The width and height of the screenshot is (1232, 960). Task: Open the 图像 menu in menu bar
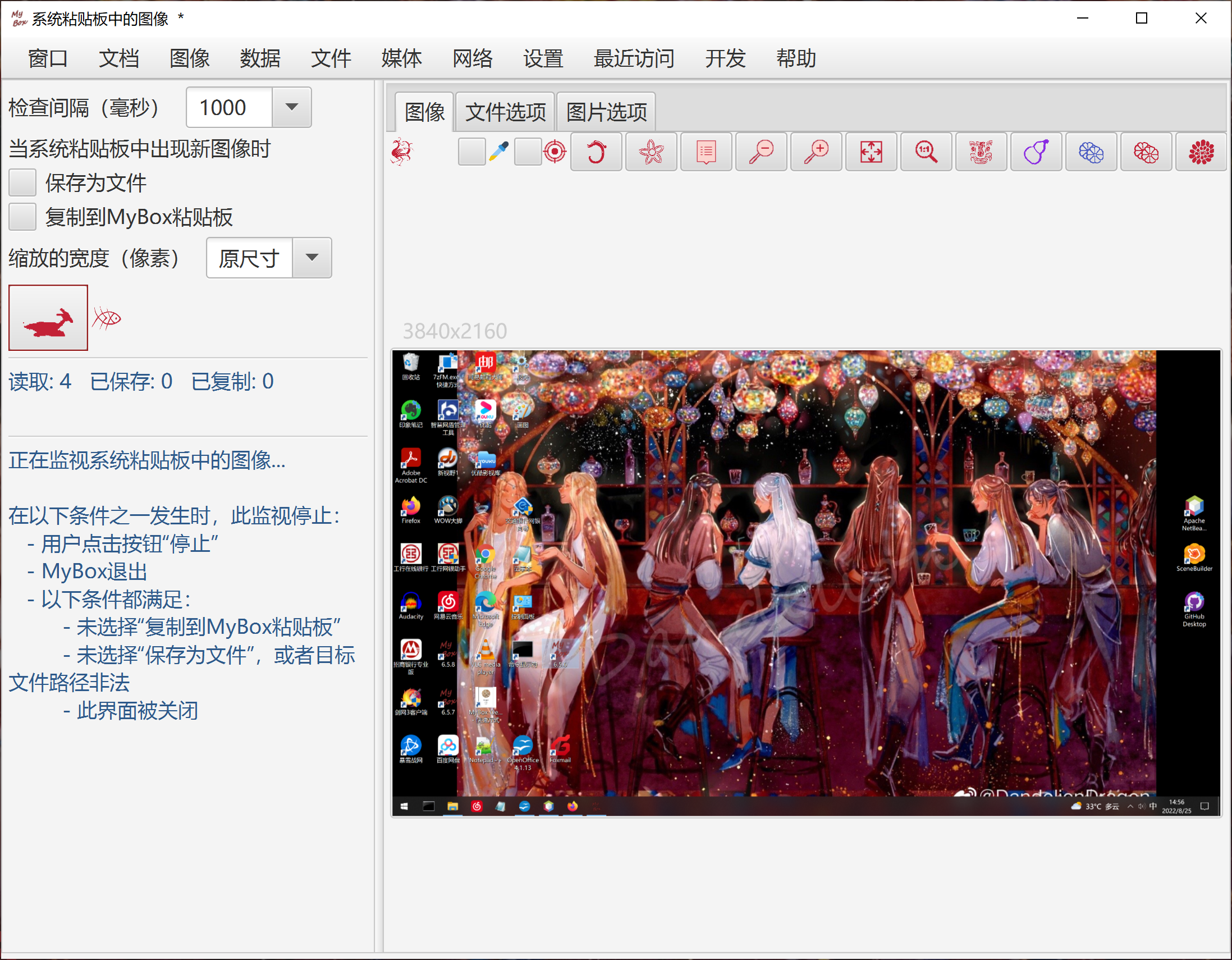pos(190,59)
